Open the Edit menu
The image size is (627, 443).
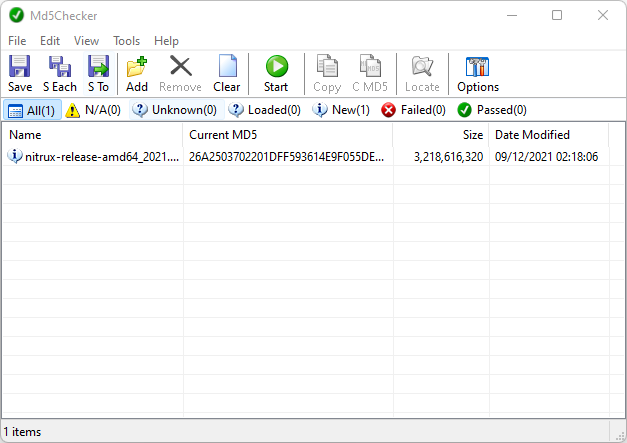(50, 41)
